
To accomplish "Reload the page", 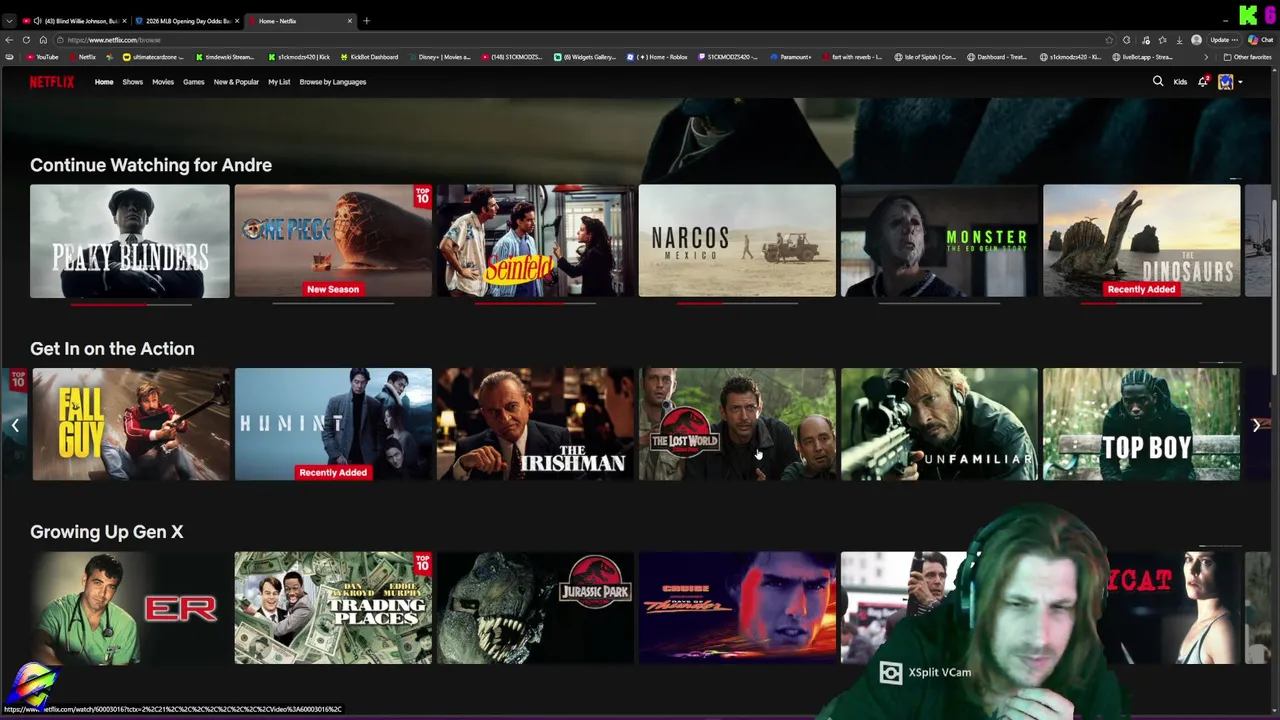I will [x=26, y=40].
